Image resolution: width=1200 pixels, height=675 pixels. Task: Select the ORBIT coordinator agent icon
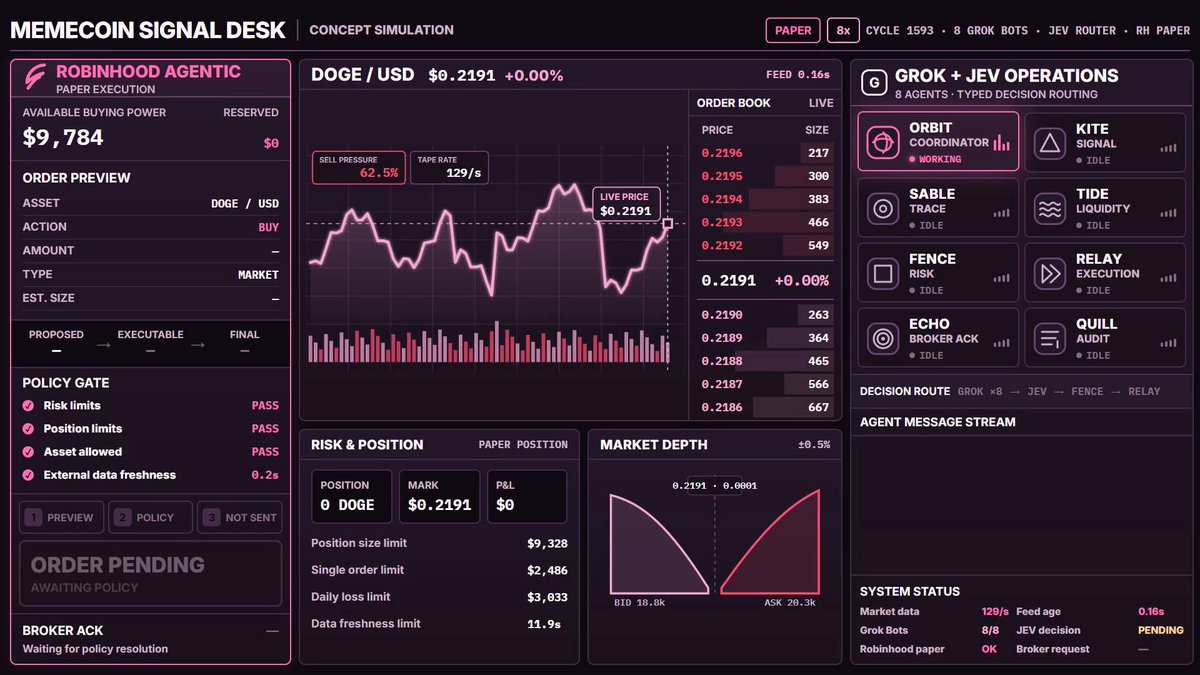pyautogui.click(x=883, y=143)
